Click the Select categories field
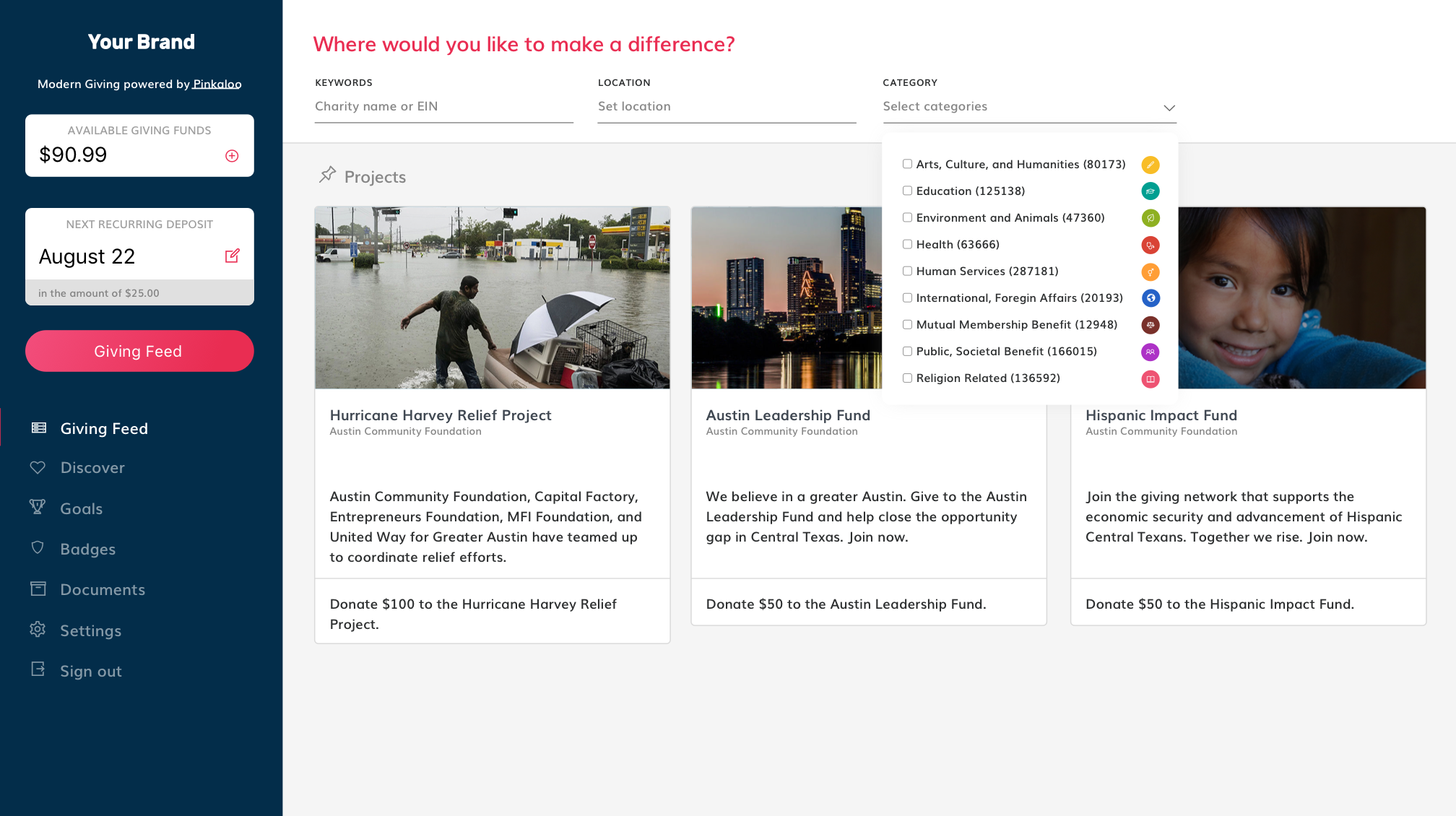 coord(1029,107)
